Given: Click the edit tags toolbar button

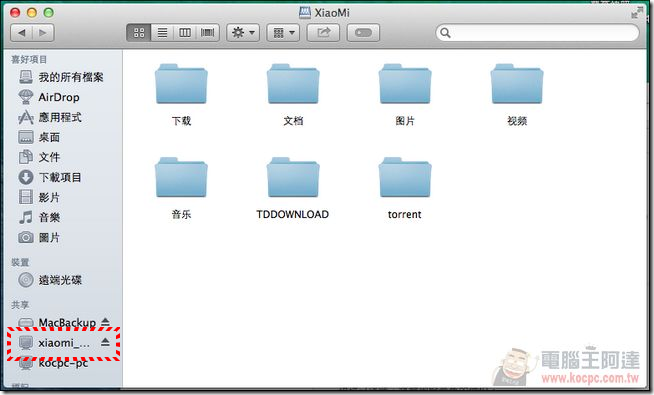Looking at the screenshot, I should coord(363,33).
